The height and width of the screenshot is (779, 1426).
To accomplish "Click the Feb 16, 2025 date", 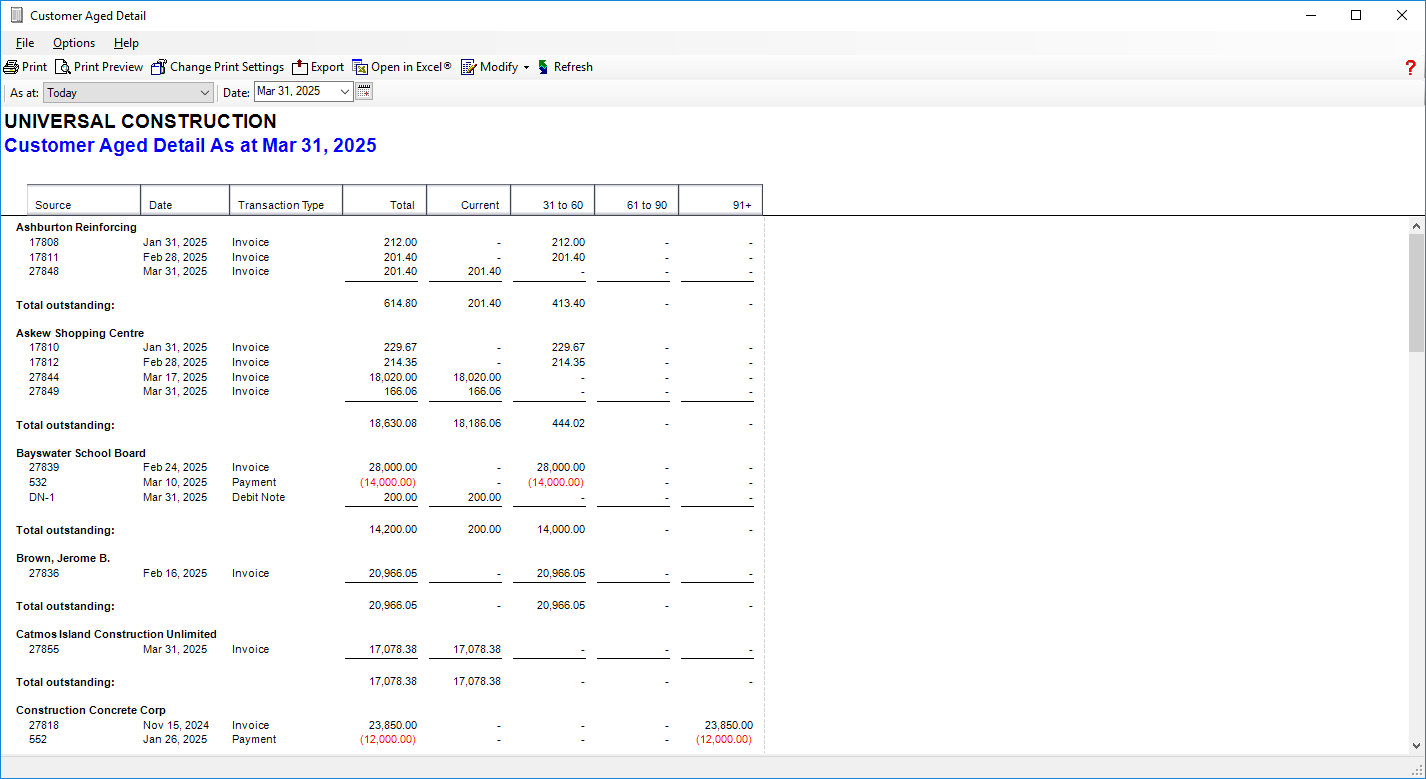I will (175, 573).
